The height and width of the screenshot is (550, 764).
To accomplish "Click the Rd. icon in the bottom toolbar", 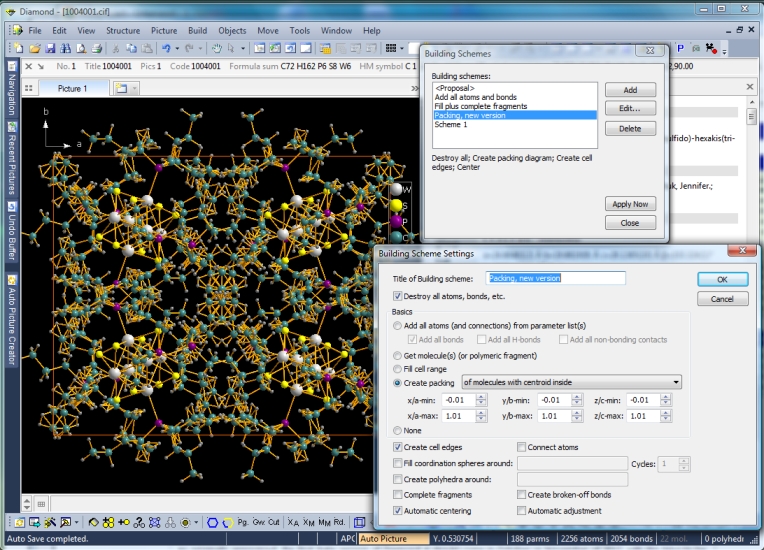I will (339, 522).
